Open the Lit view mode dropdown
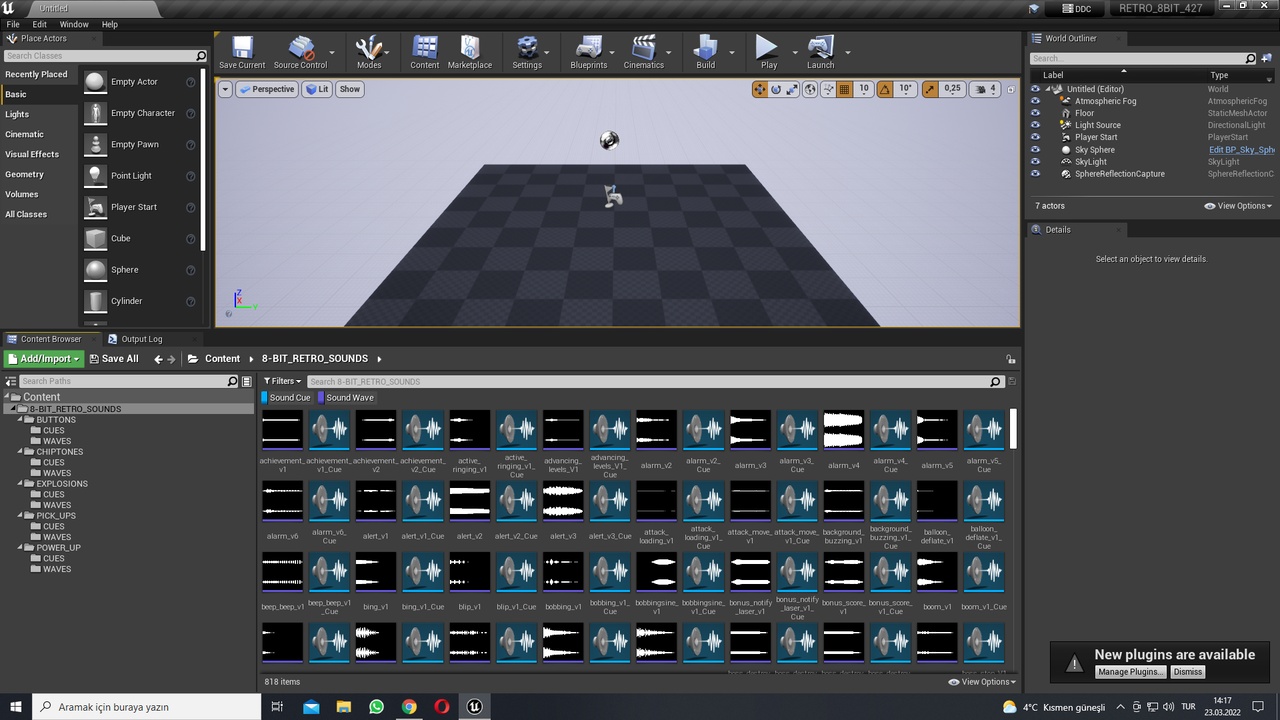 [x=317, y=89]
